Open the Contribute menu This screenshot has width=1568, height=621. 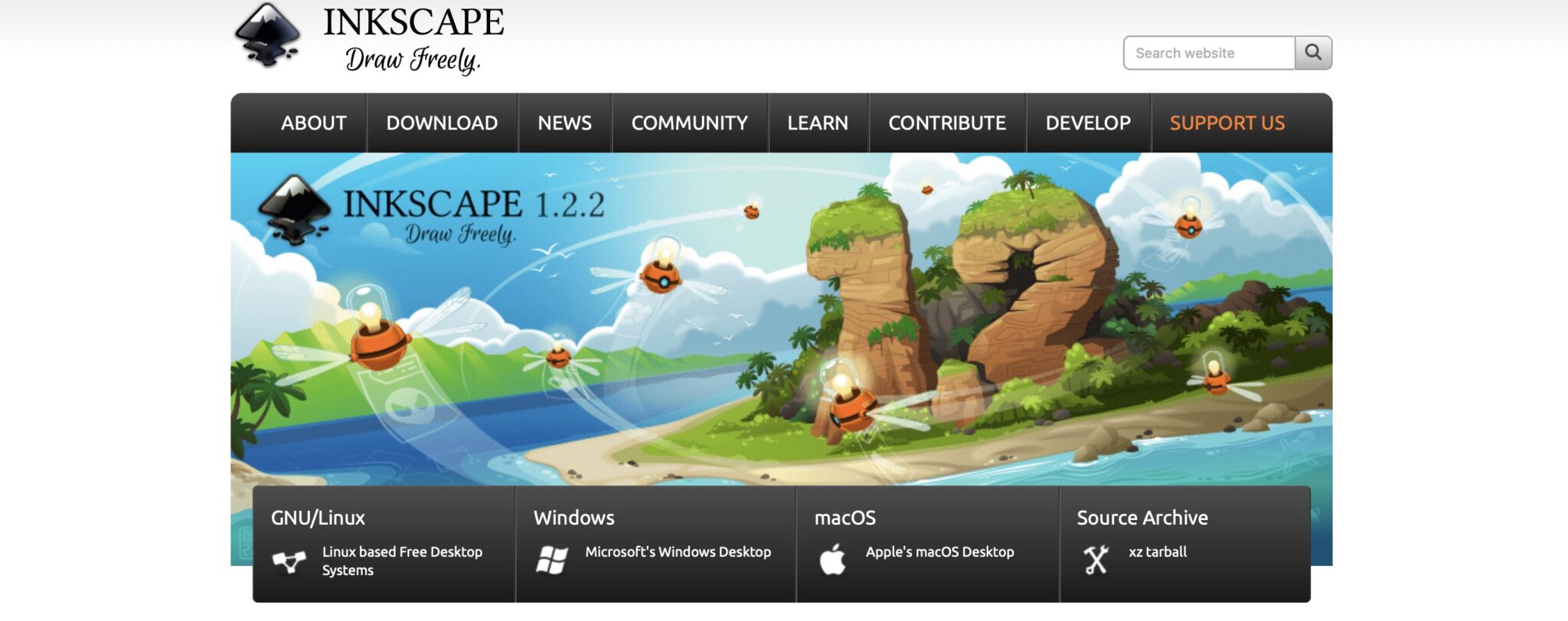click(947, 123)
